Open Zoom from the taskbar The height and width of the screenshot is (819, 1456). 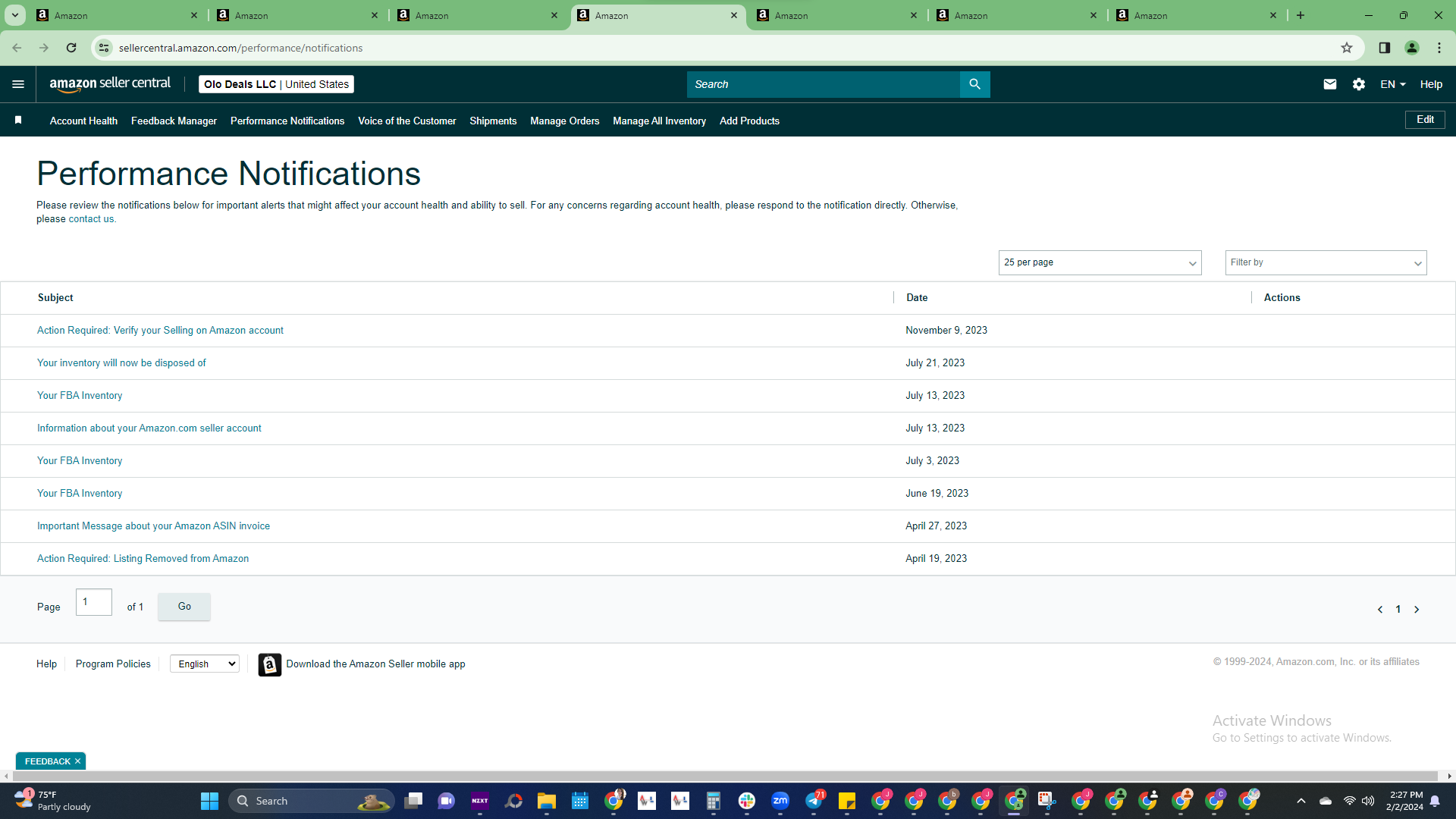780,801
